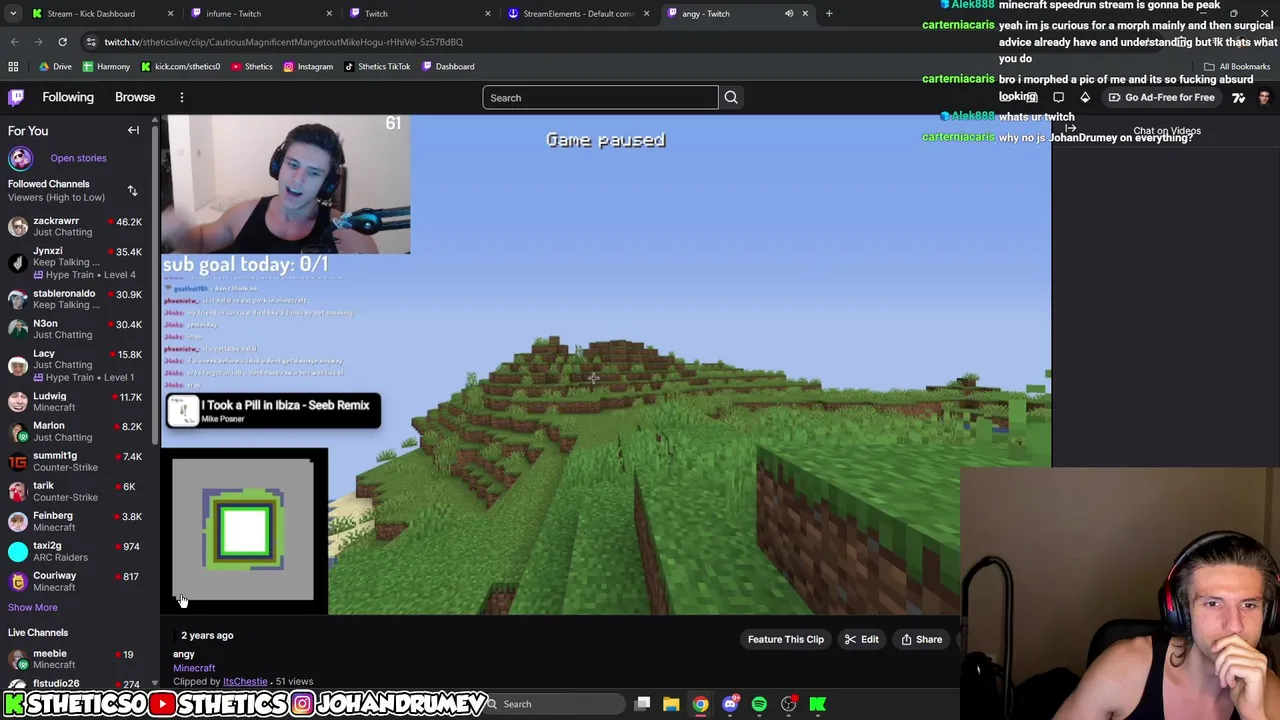Open the Following page
Image resolution: width=1280 pixels, height=720 pixels.
click(68, 97)
